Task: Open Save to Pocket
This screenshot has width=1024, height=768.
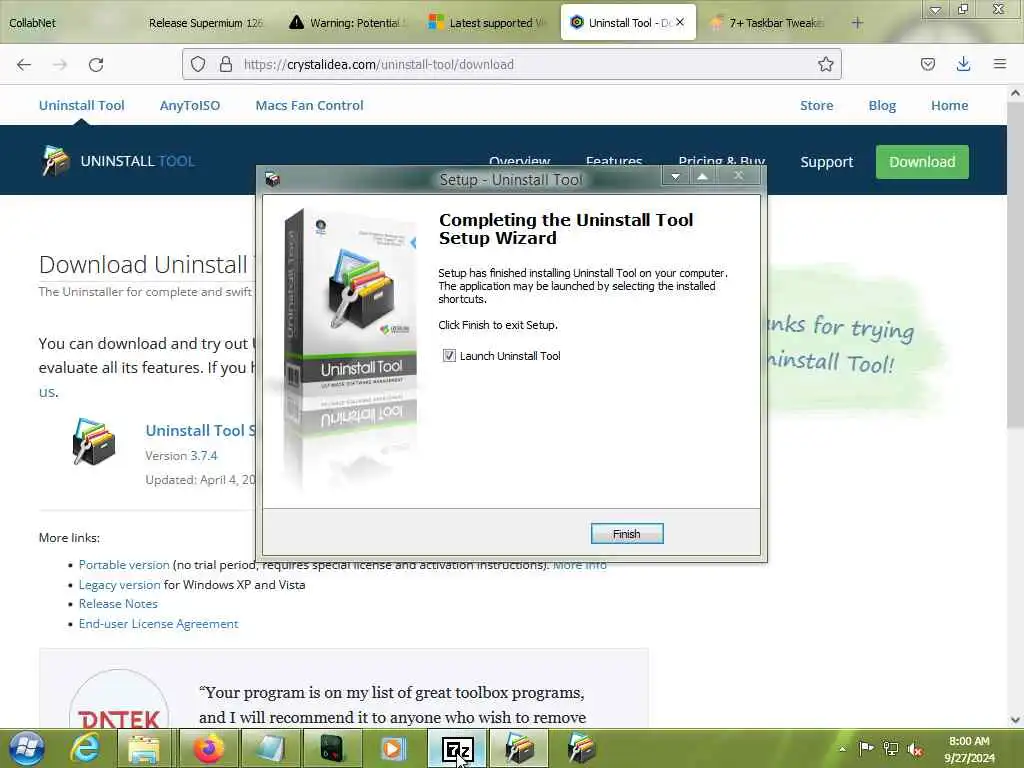Action: coord(927,64)
